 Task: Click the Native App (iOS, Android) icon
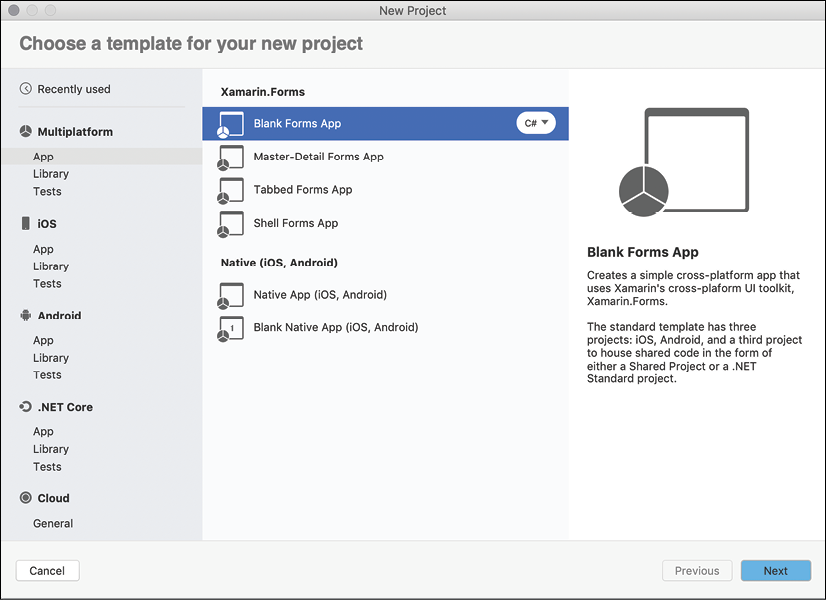(x=231, y=295)
